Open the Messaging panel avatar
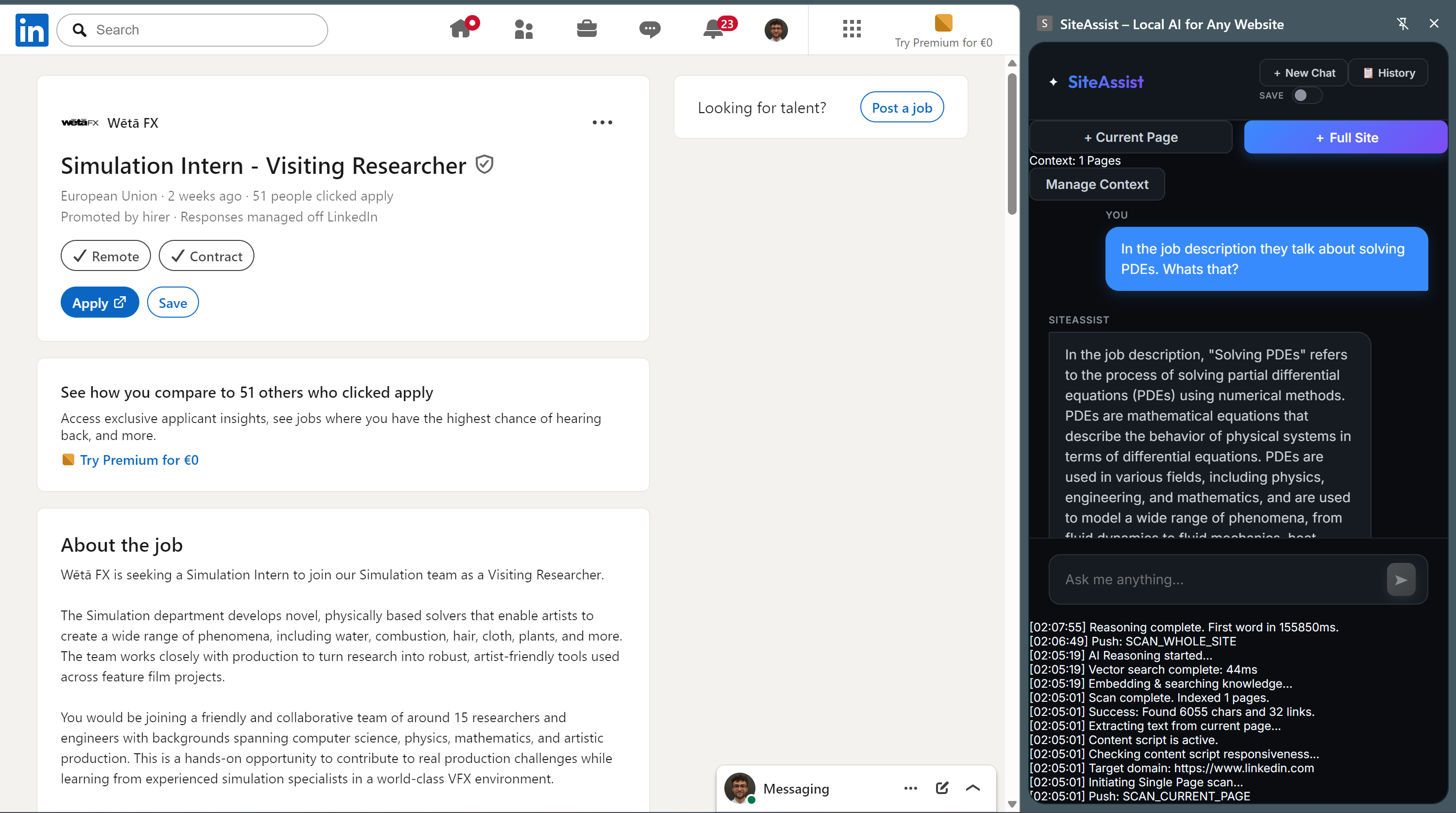The width and height of the screenshot is (1456, 813). point(740,788)
